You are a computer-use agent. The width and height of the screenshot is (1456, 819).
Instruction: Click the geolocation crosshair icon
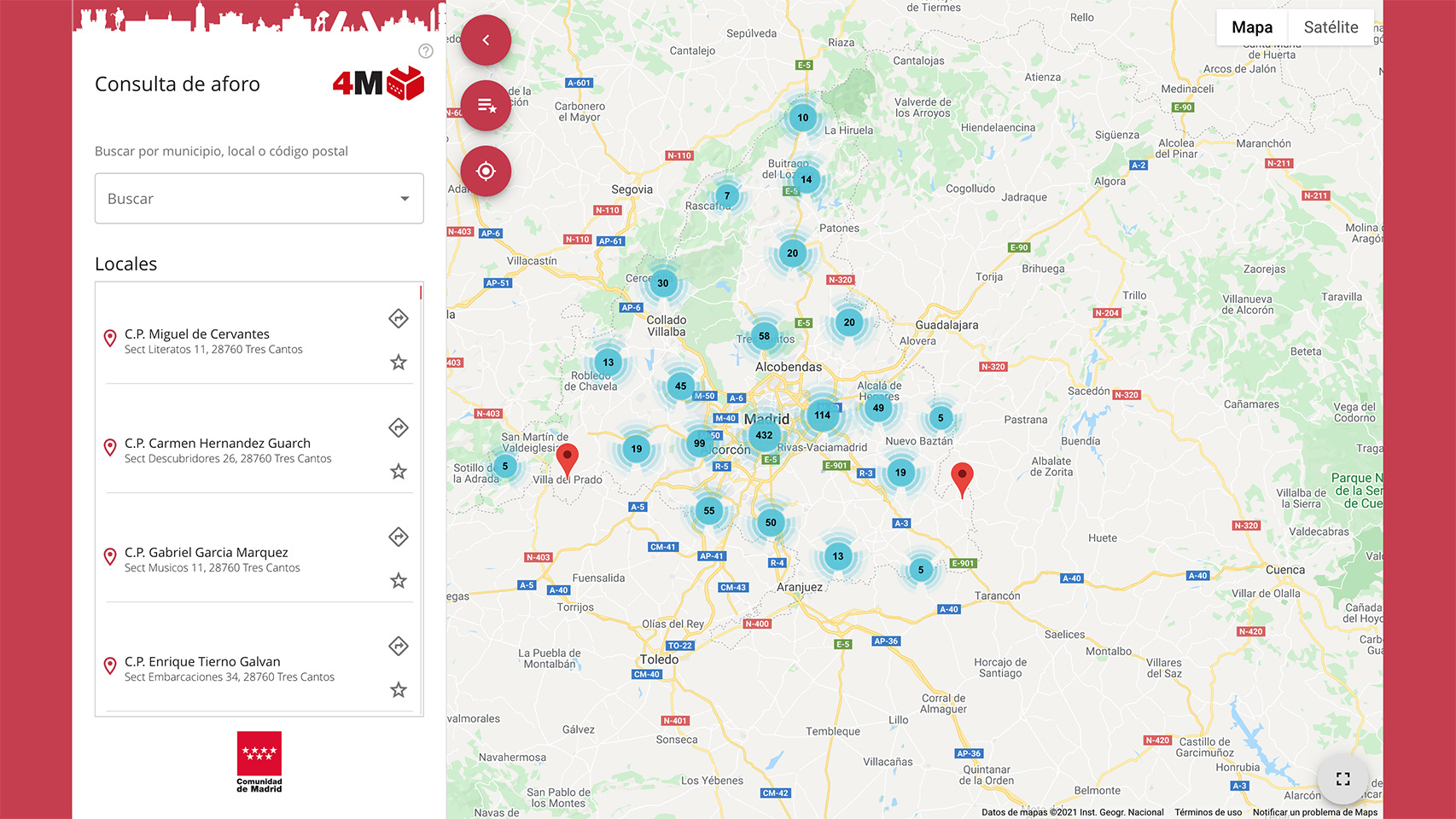pos(486,171)
